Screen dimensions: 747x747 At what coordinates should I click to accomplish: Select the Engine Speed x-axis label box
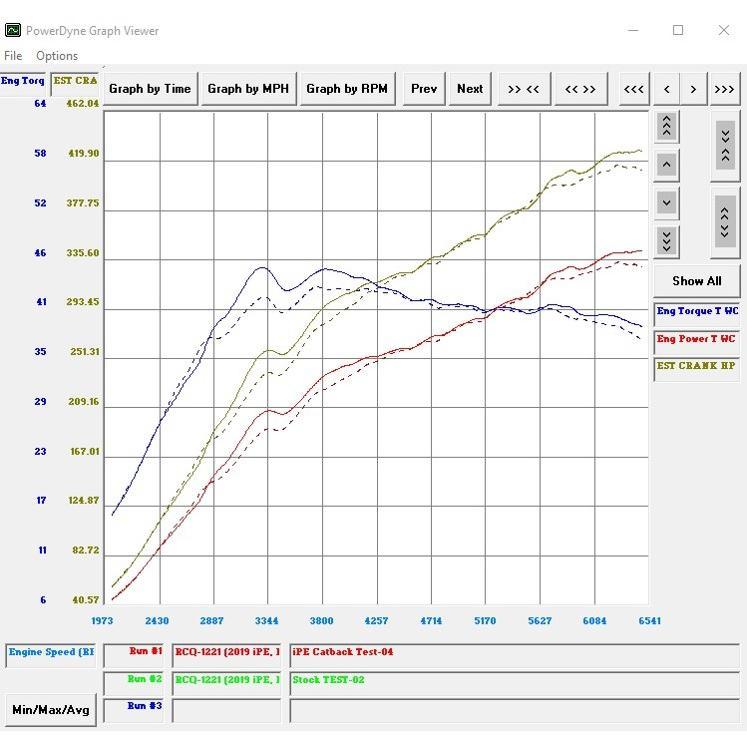point(51,654)
